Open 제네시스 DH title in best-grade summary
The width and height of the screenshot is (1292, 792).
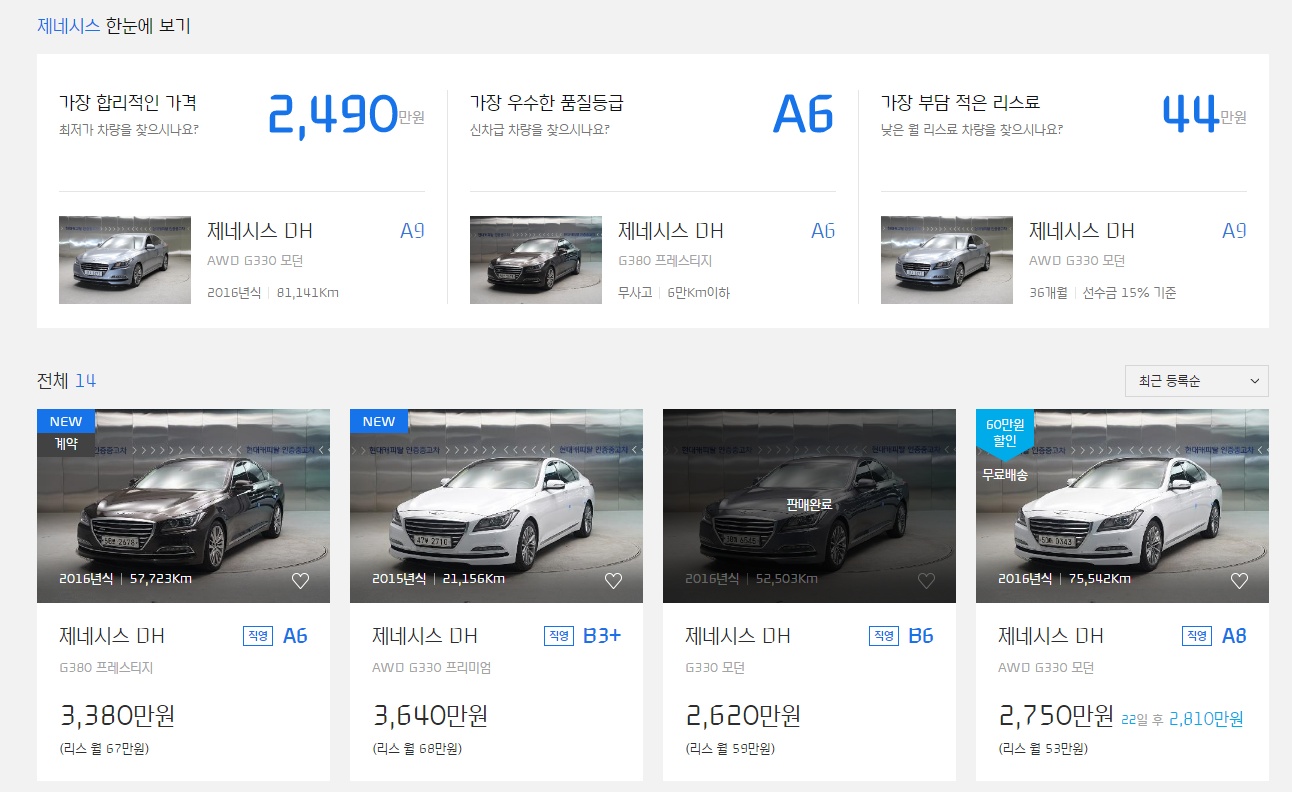pos(671,231)
